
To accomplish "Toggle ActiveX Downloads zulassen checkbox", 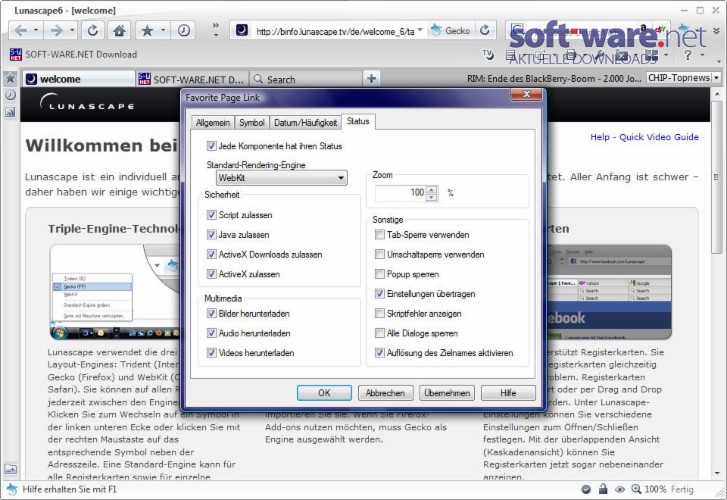I will [x=211, y=254].
